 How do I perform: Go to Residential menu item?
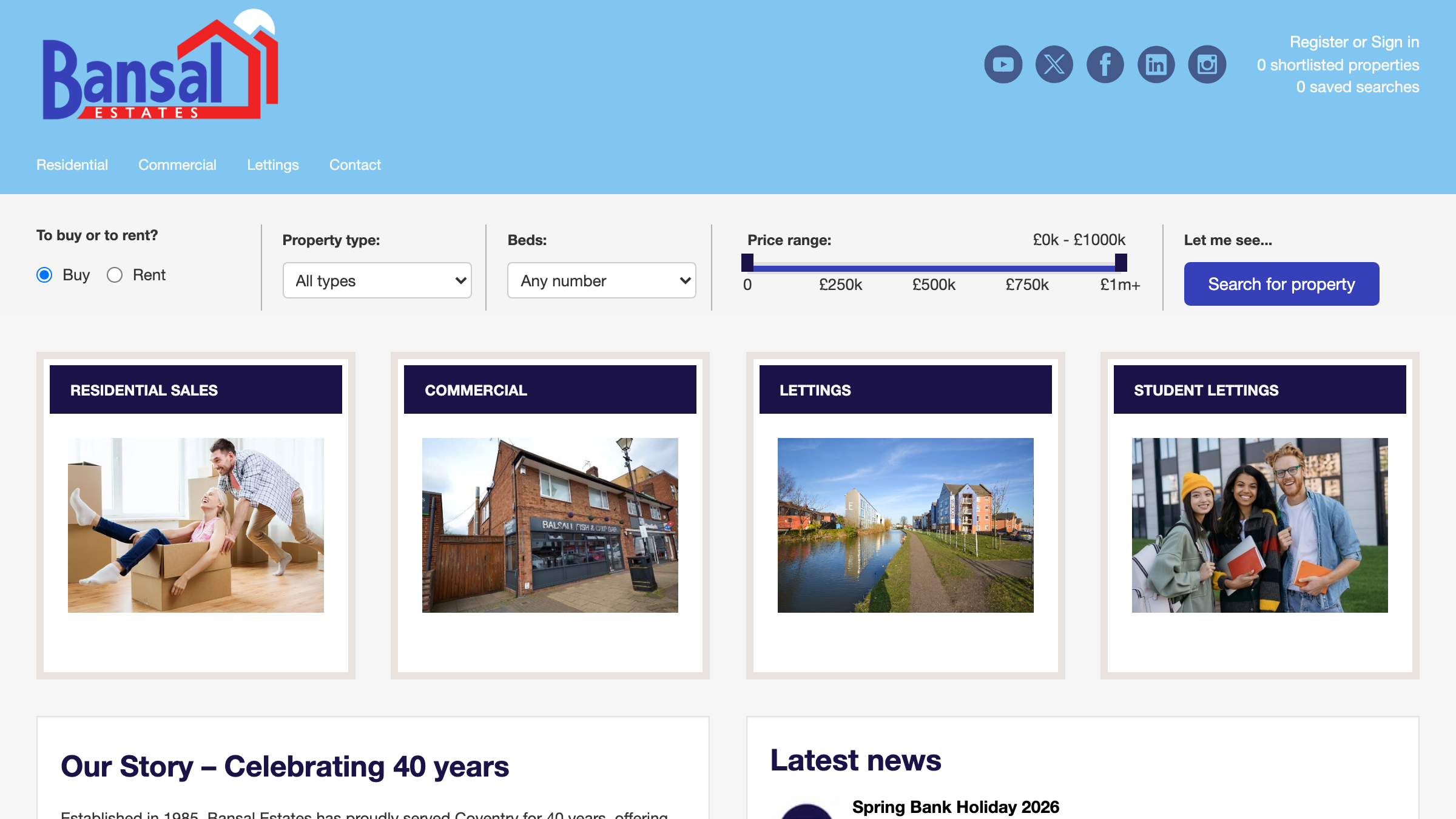click(x=72, y=165)
